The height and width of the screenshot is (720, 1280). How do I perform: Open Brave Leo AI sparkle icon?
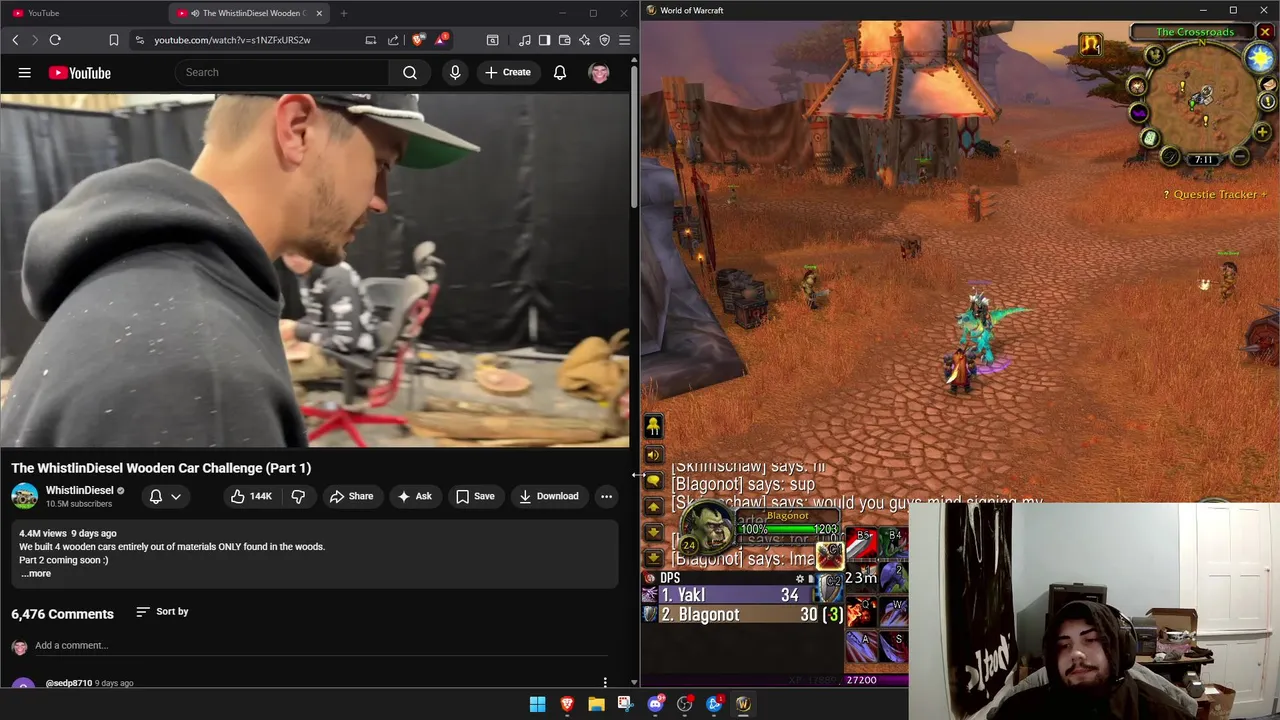click(x=584, y=40)
